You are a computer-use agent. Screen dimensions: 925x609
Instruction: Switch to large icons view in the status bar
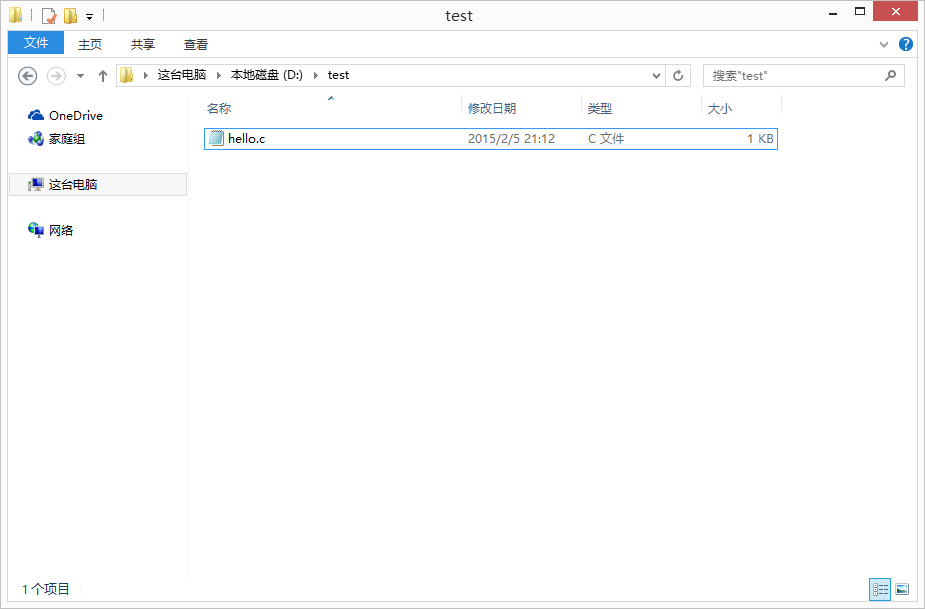(x=902, y=589)
